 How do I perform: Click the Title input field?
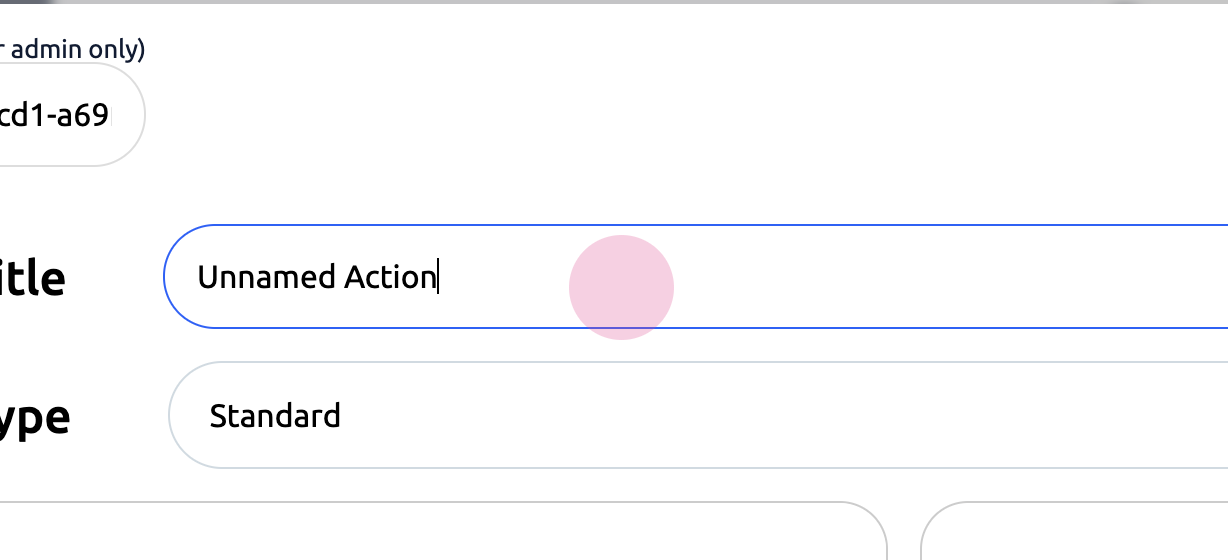[x=700, y=277]
